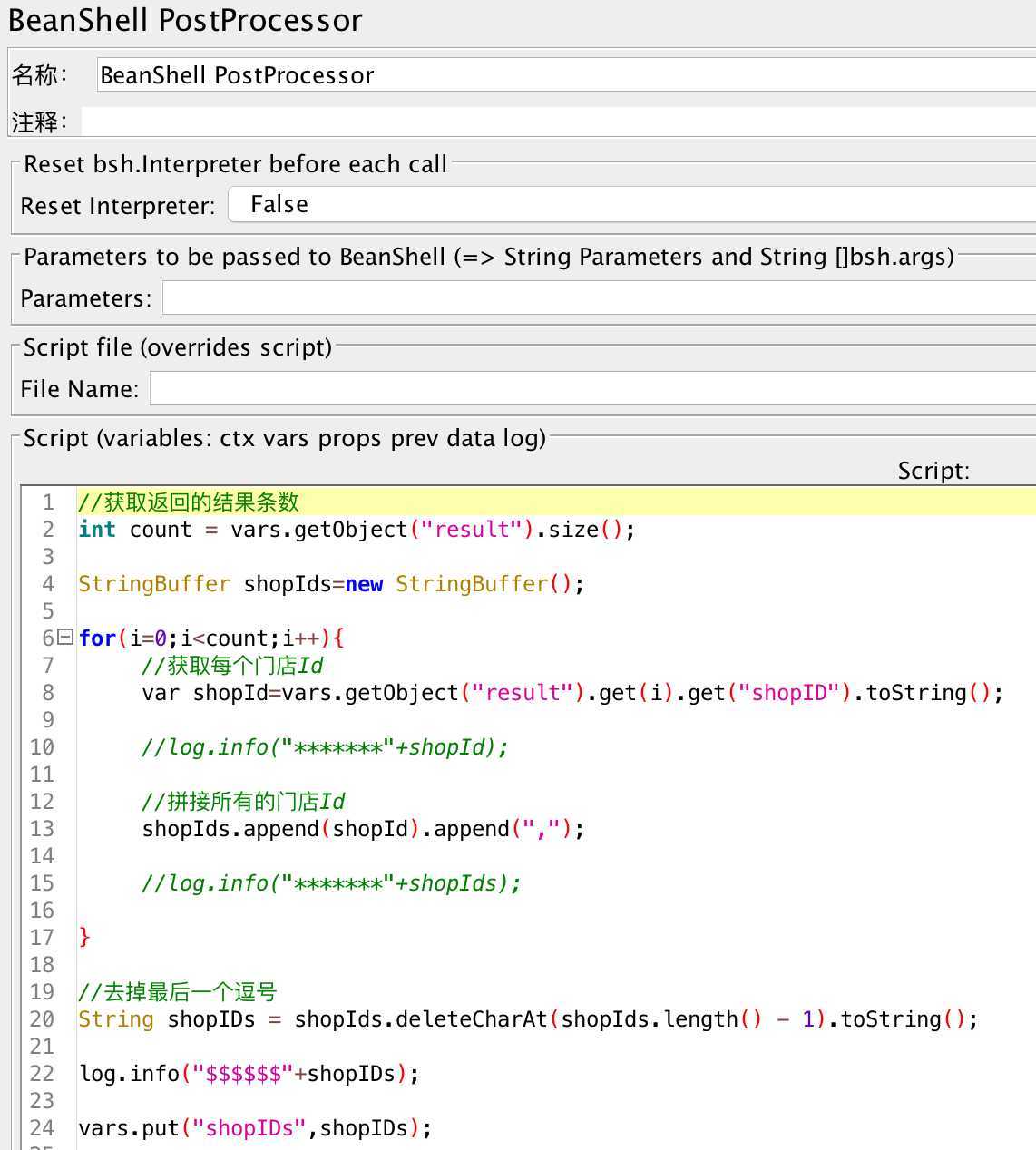Click the 'BeanShell PostProcessor' panel title

pyautogui.click(x=185, y=20)
